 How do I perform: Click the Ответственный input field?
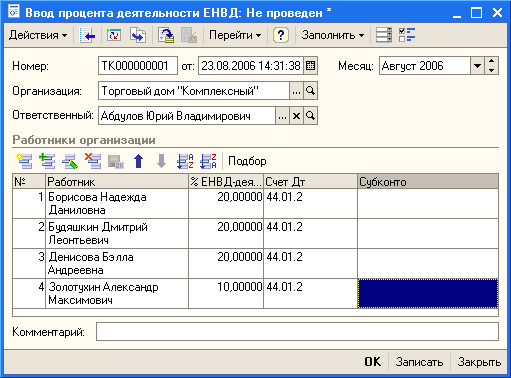[187, 116]
